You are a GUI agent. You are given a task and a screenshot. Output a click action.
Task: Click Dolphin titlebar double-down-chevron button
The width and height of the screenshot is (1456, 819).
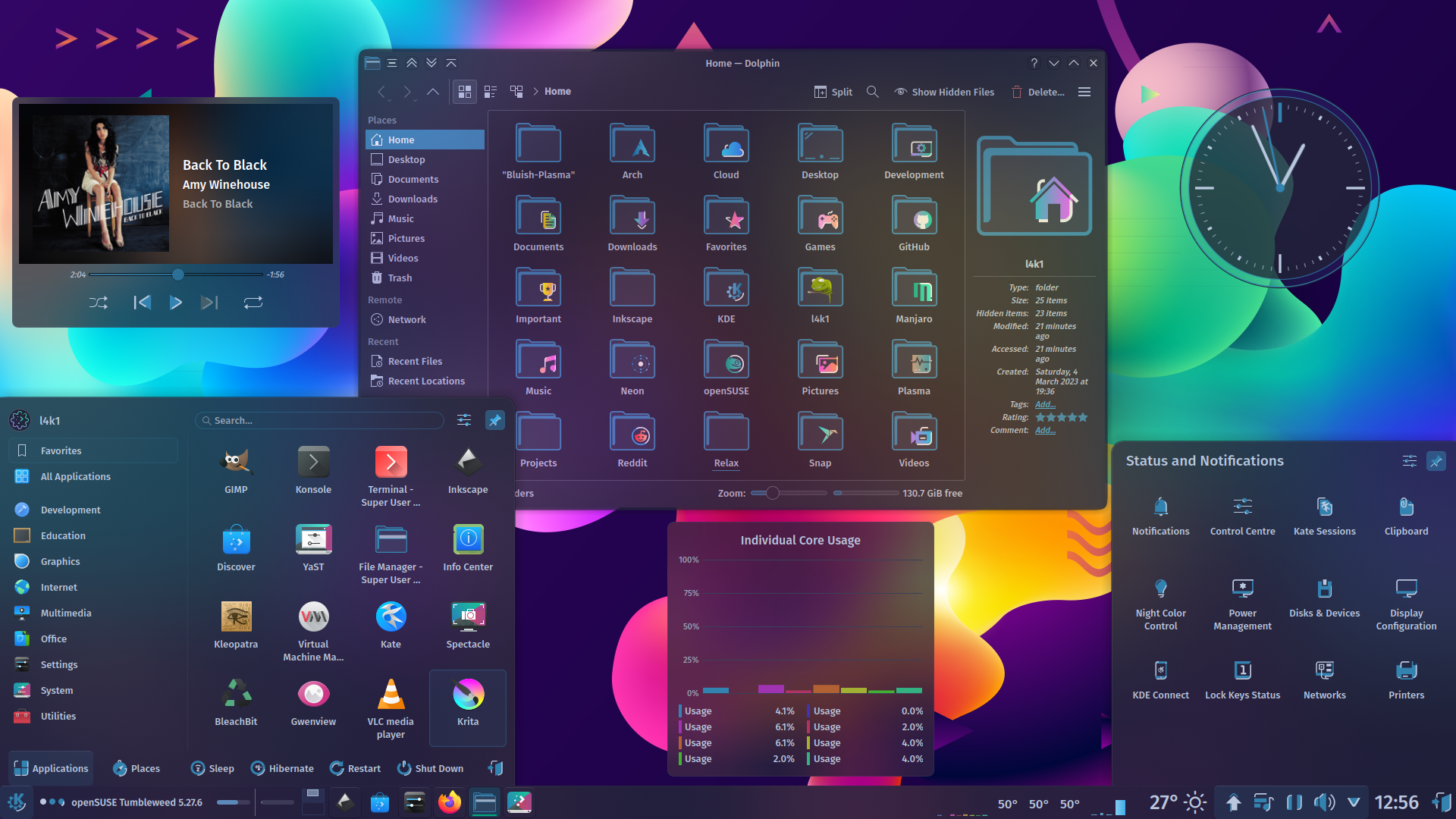pyautogui.click(x=431, y=63)
